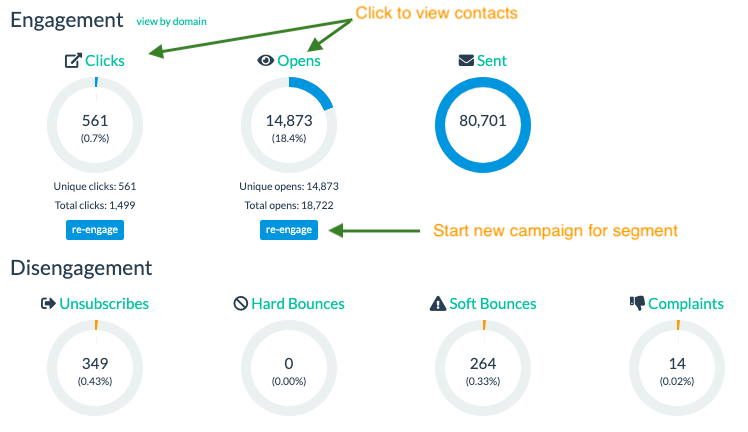The height and width of the screenshot is (432, 748).
Task: Click the Sent donut chart showing 80,701
Action: (483, 123)
